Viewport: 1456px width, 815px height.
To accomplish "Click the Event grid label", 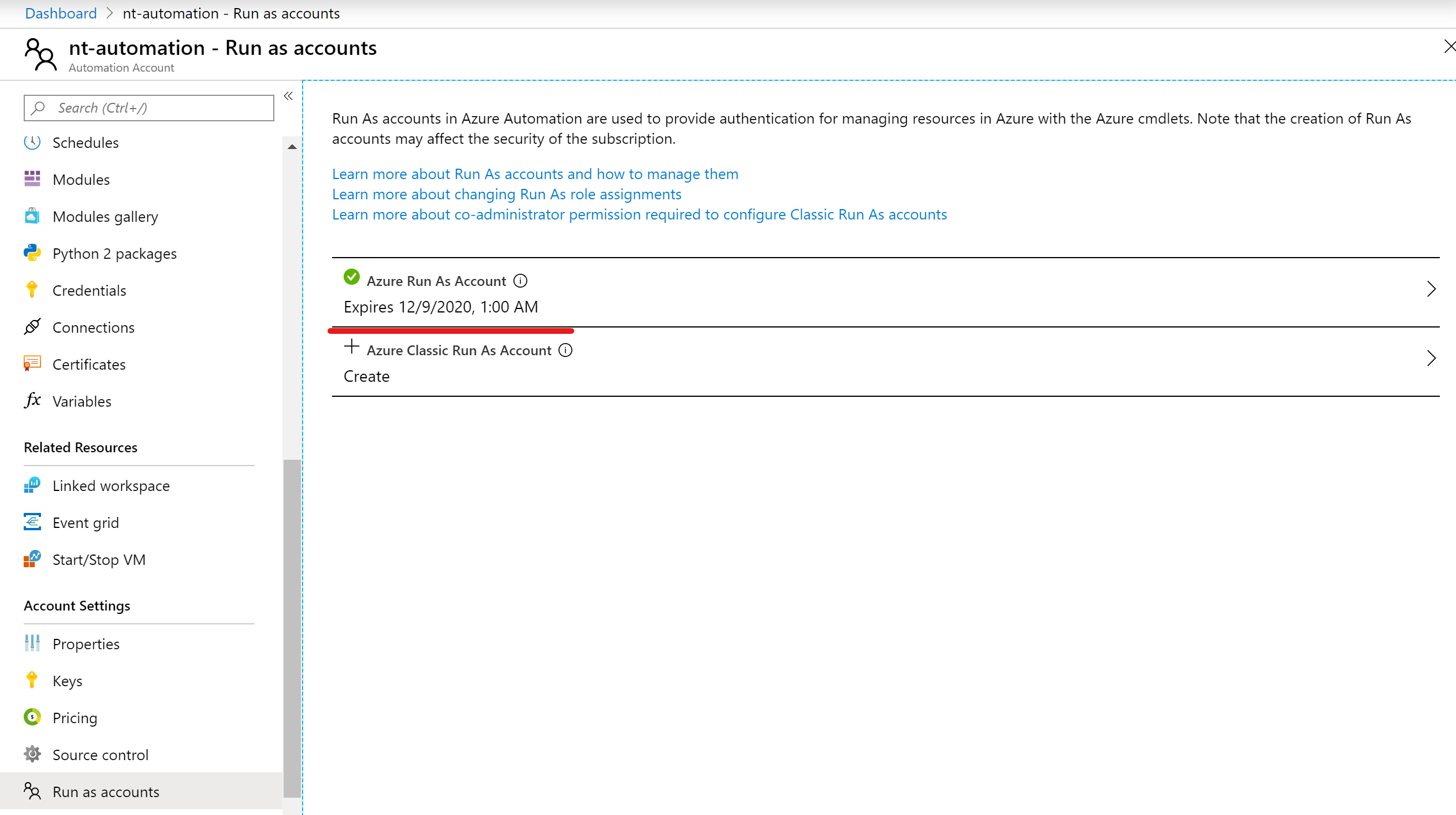I will 85,523.
